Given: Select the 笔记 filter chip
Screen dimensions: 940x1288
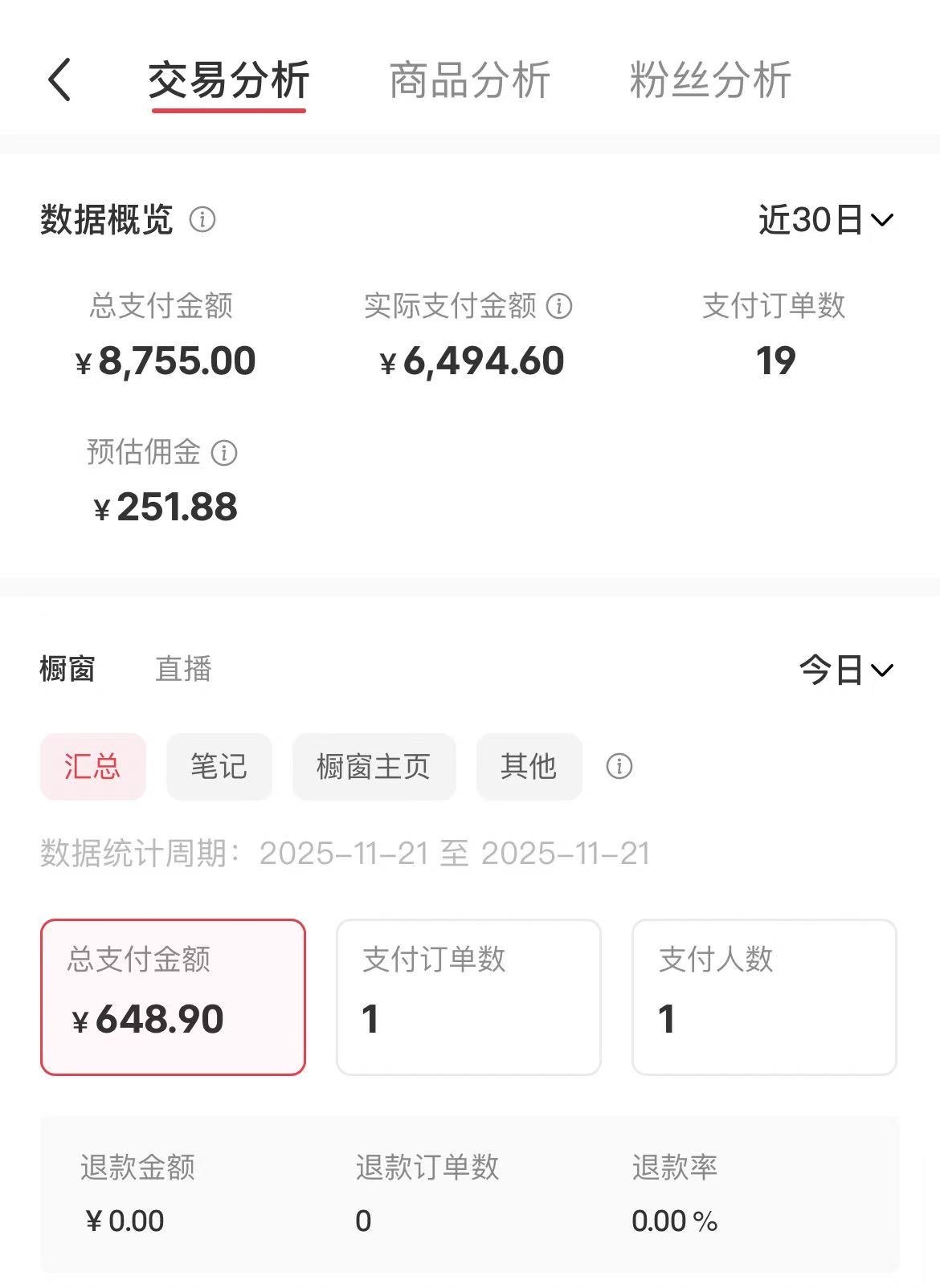Looking at the screenshot, I should pos(219,766).
